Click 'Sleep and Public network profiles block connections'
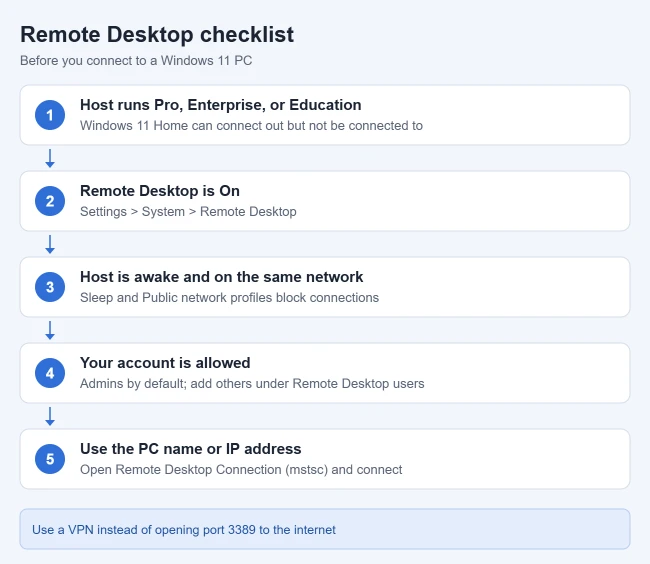This screenshot has width=650, height=564. pos(229,298)
